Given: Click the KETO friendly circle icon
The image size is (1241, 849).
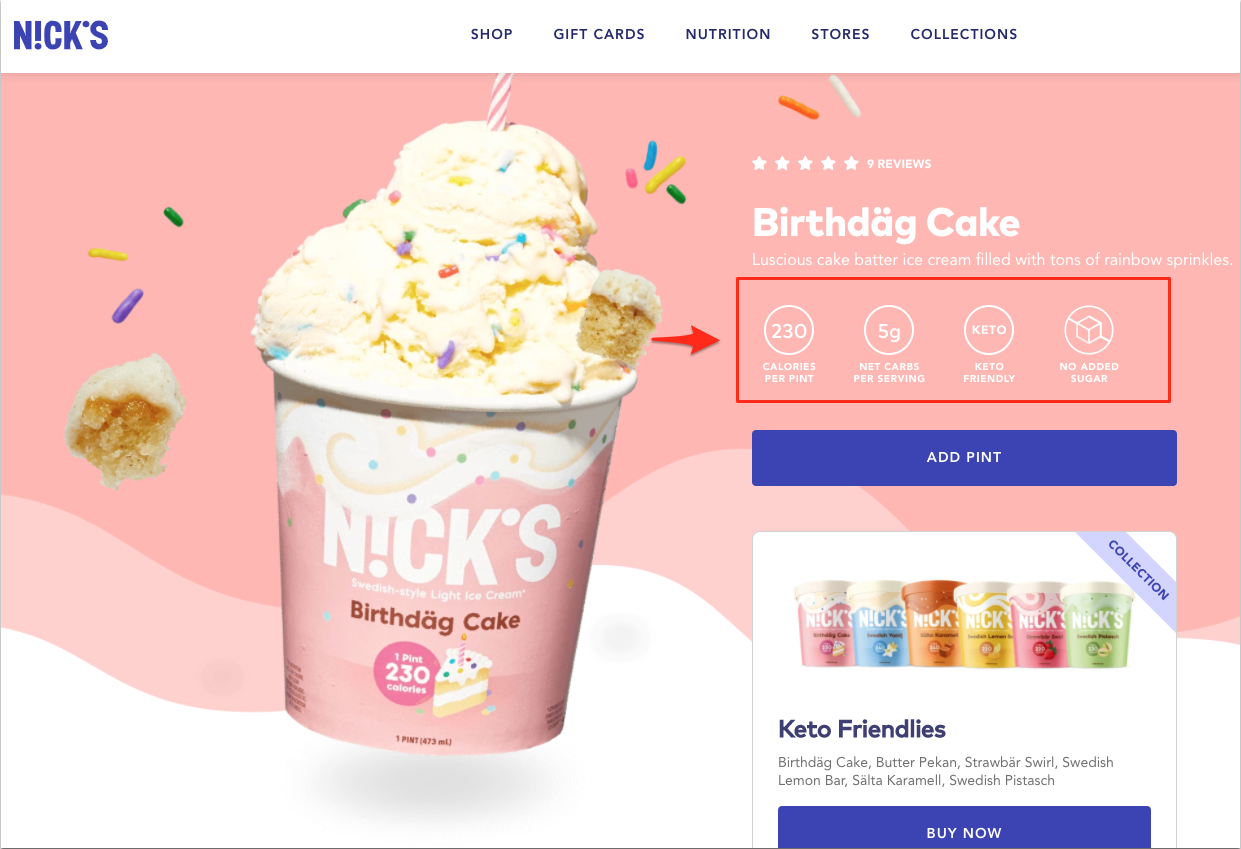Looking at the screenshot, I should point(989,331).
